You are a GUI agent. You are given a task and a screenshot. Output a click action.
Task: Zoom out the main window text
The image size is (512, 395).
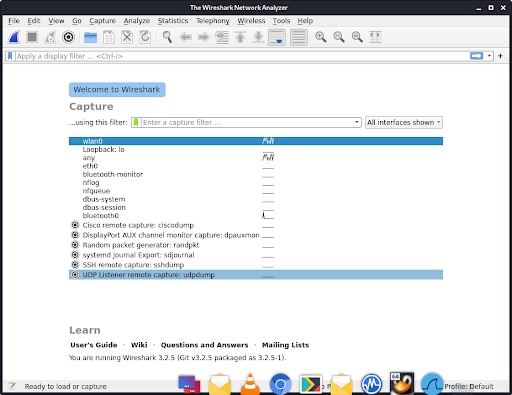tap(339, 37)
